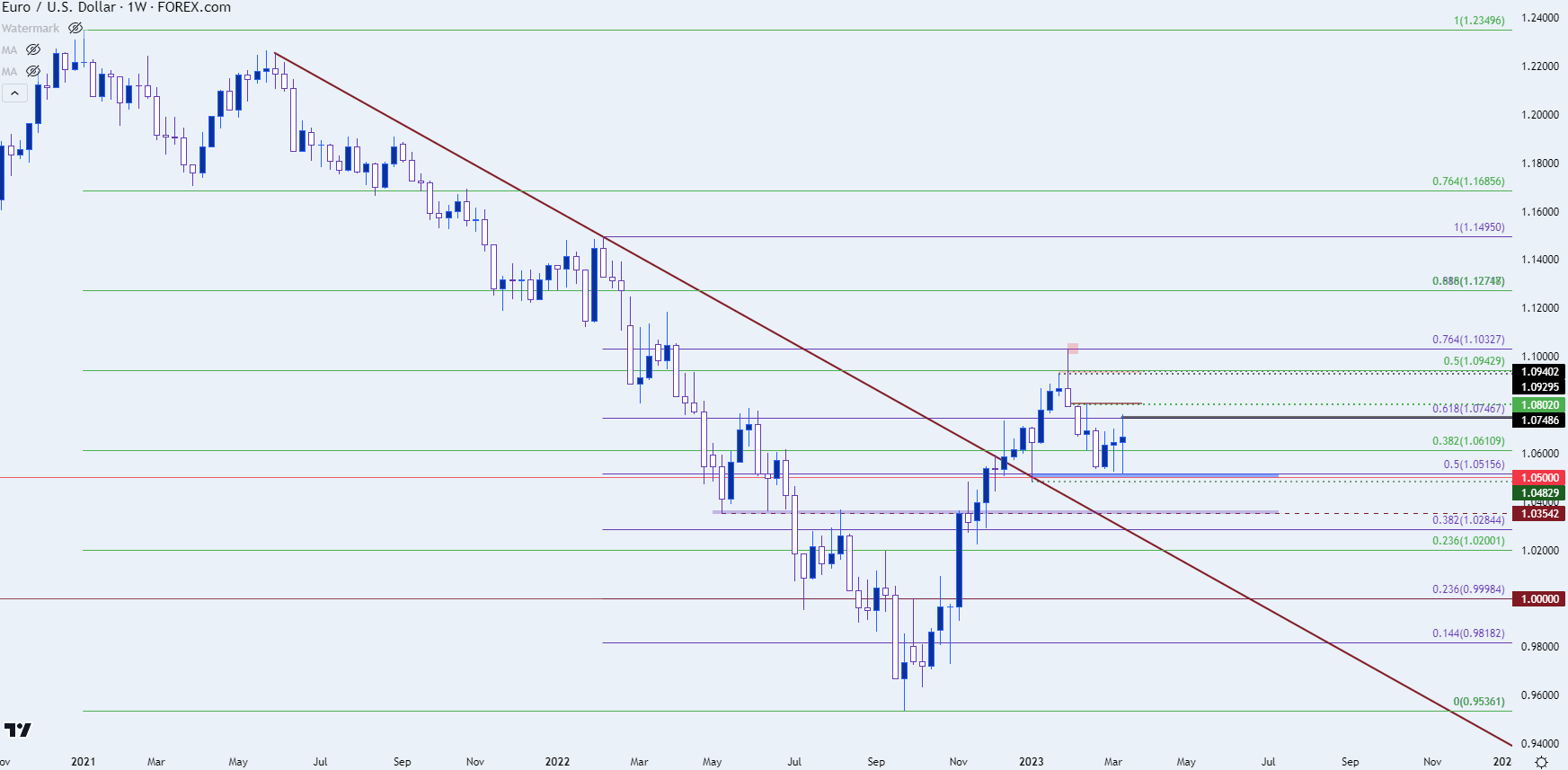Click the red 1.00000 parity price tag
The image size is (1568, 770).
1539,599
